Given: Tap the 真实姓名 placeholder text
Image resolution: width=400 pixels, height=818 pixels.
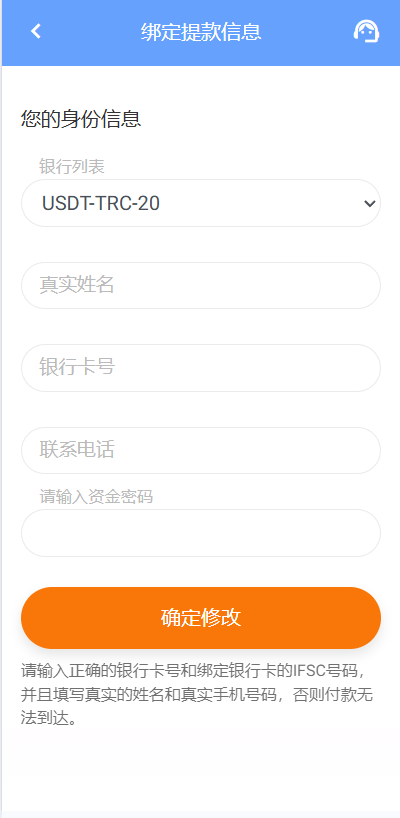Looking at the screenshot, I should coord(77,285).
